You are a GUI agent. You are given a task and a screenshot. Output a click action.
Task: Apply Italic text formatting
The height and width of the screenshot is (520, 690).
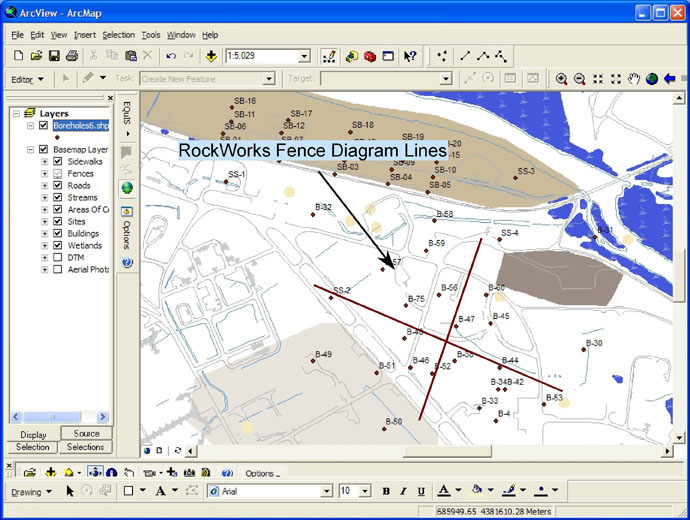(x=403, y=491)
